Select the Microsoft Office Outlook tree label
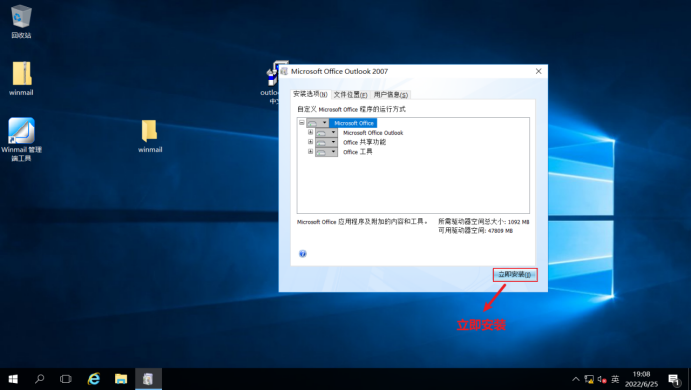 pos(373,133)
